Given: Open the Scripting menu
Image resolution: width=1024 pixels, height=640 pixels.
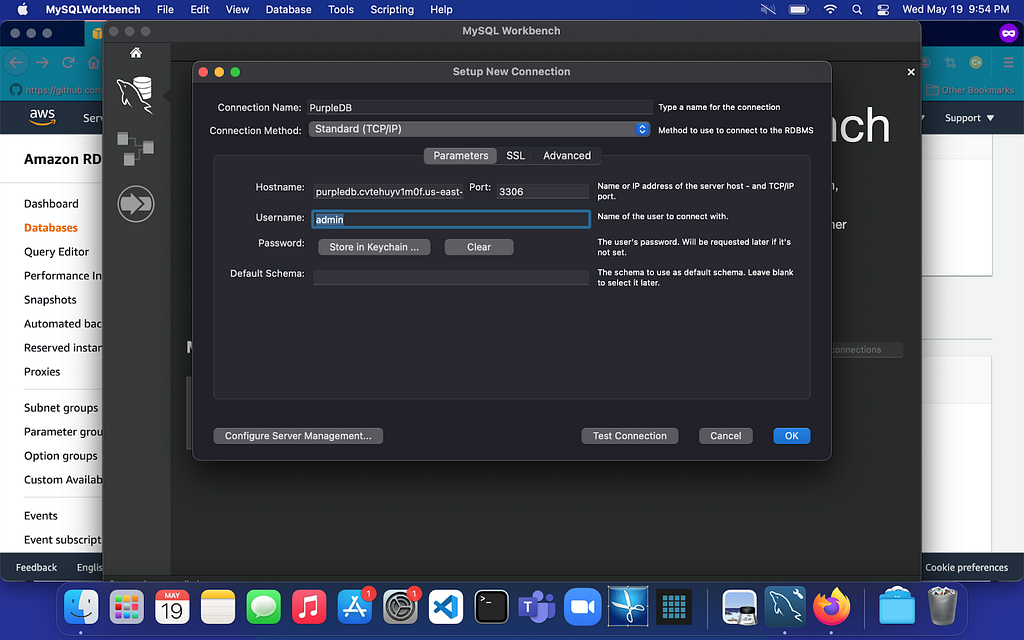Looking at the screenshot, I should [392, 10].
